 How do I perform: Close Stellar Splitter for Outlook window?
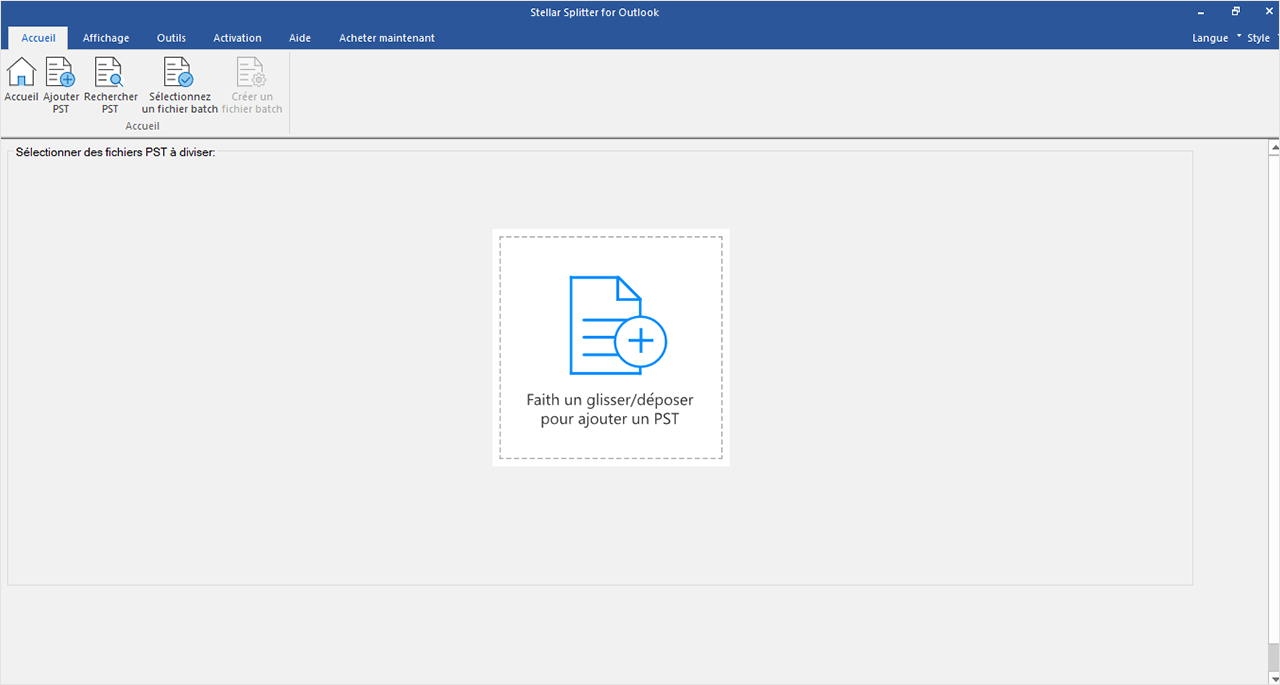click(1268, 12)
